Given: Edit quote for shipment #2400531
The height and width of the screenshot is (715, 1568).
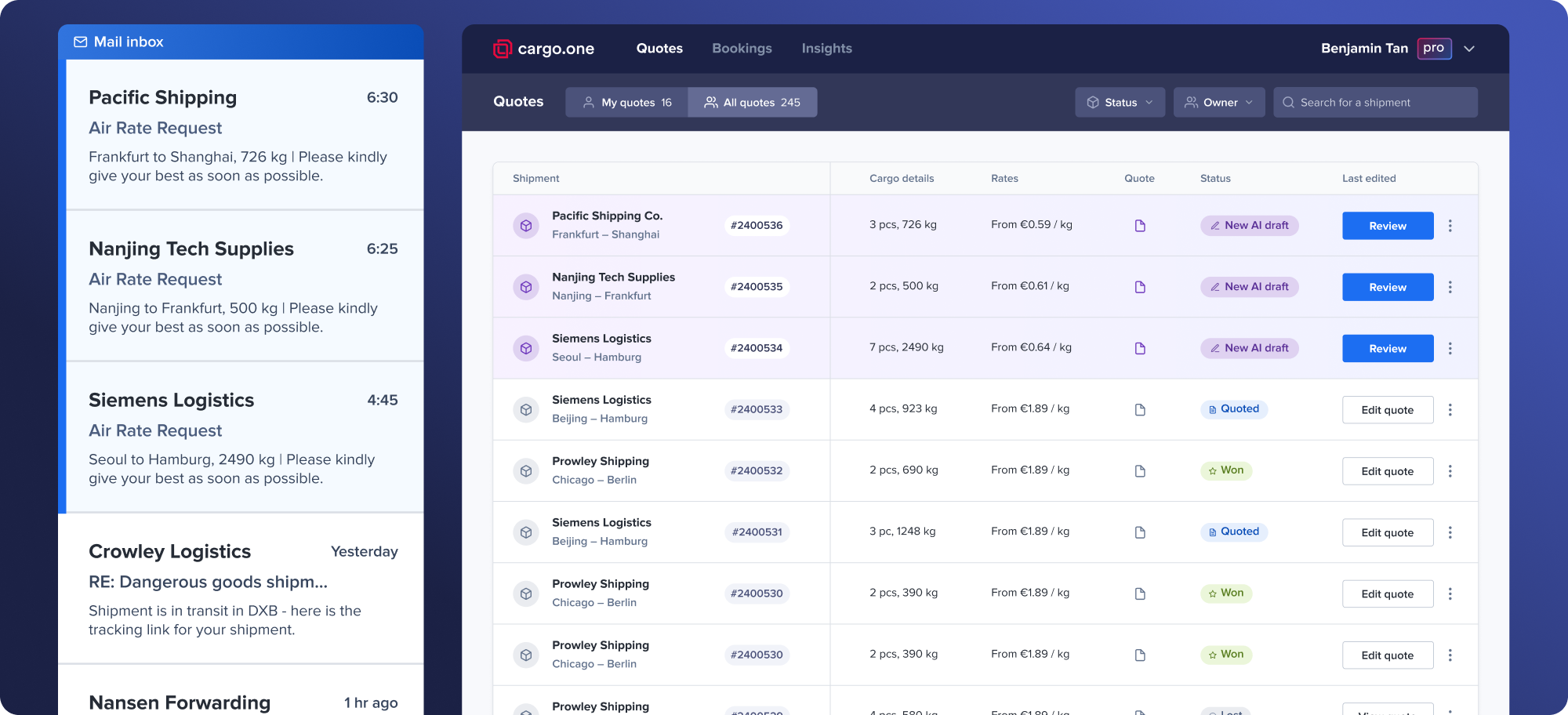Looking at the screenshot, I should (1388, 532).
